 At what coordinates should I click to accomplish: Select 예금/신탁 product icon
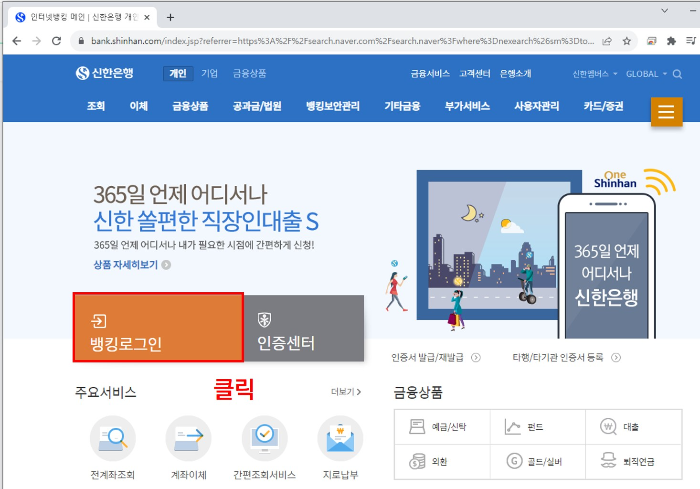417,426
